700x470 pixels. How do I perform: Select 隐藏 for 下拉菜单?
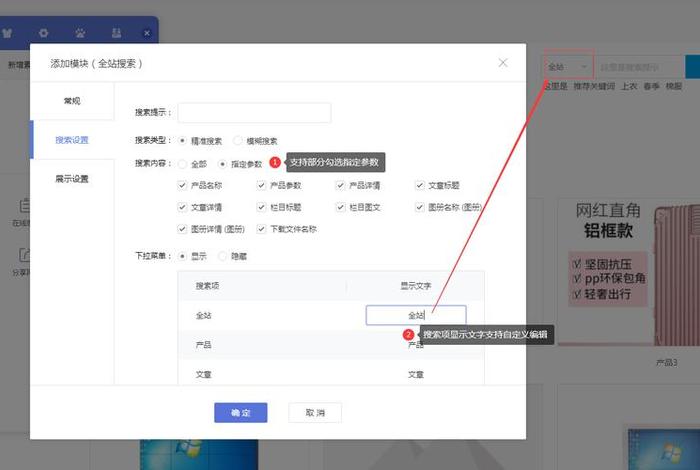(222, 256)
